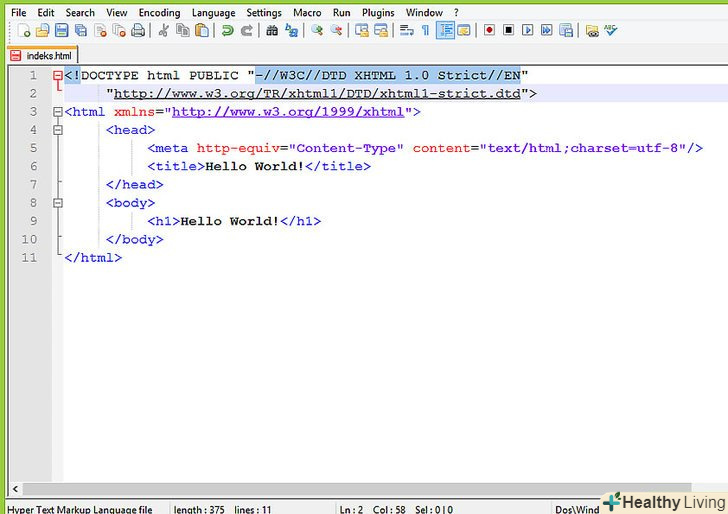Click the Undo arrow icon

[227, 31]
